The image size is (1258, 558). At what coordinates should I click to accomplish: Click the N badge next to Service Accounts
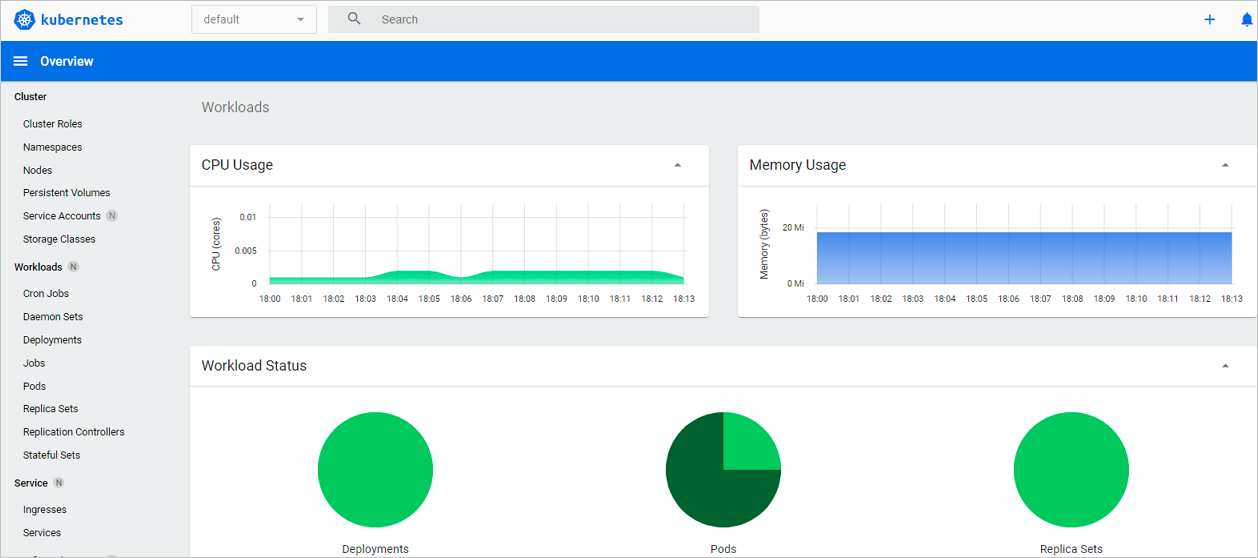112,216
